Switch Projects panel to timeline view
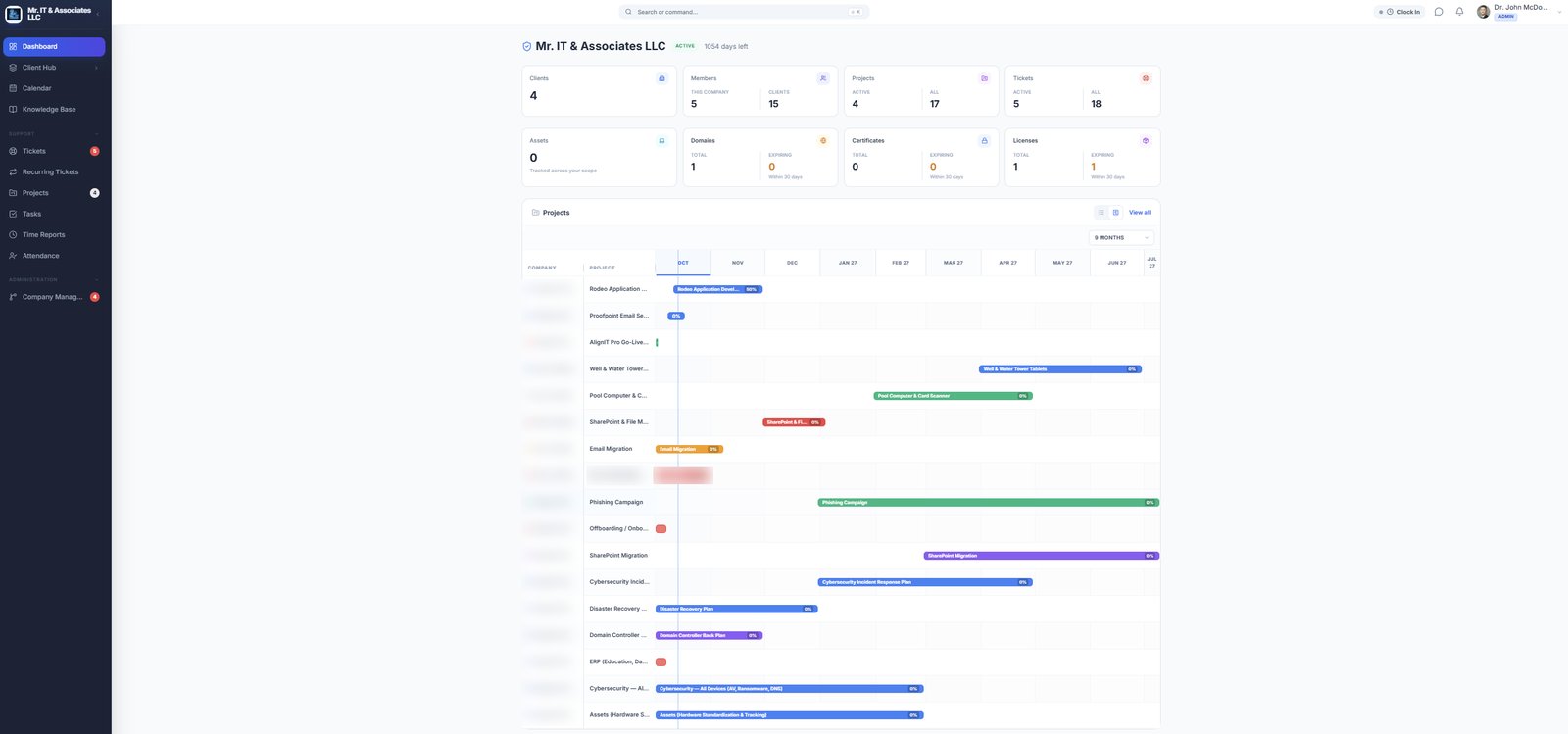The image size is (1568, 734). click(x=1115, y=213)
